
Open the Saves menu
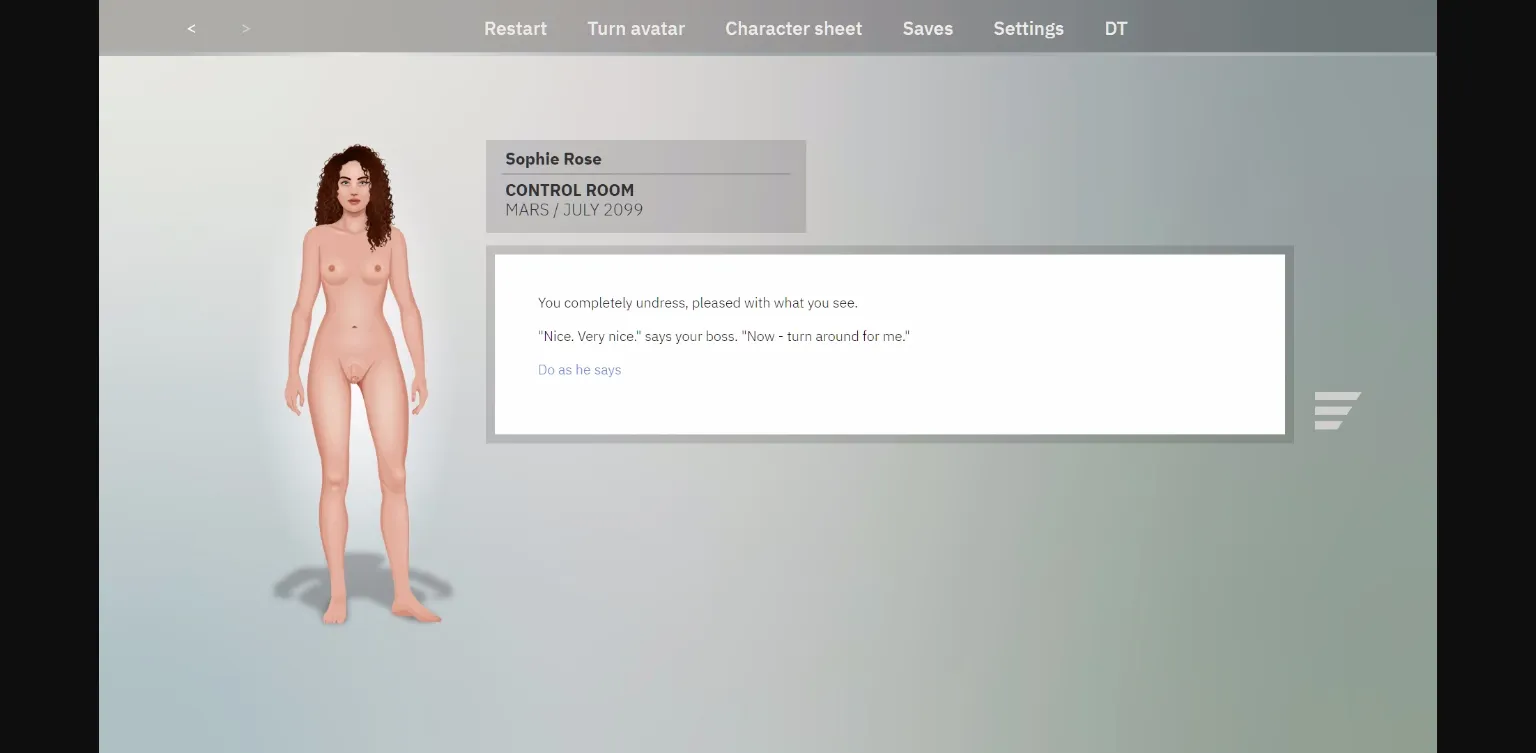tap(927, 29)
